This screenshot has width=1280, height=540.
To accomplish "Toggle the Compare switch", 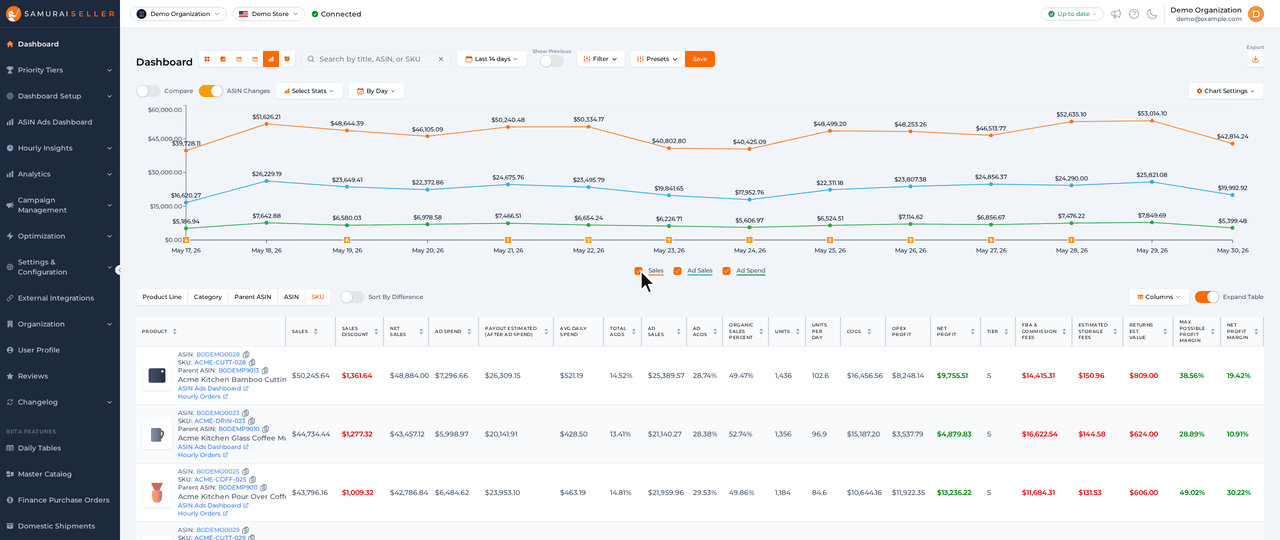I will (148, 91).
